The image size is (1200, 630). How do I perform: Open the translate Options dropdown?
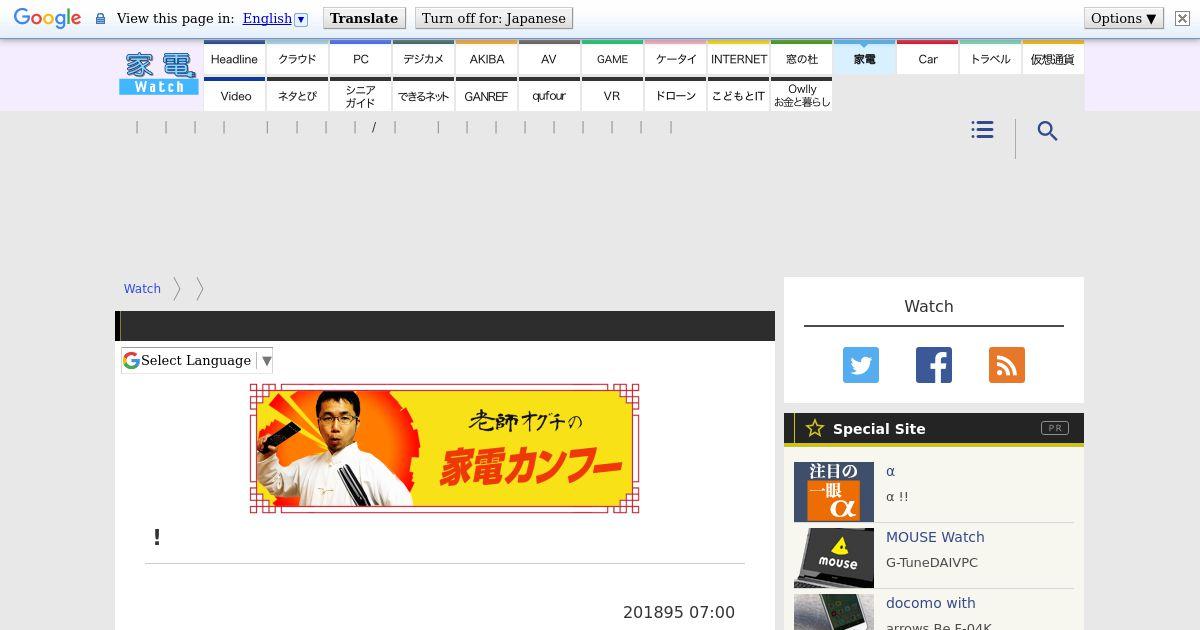point(1124,18)
